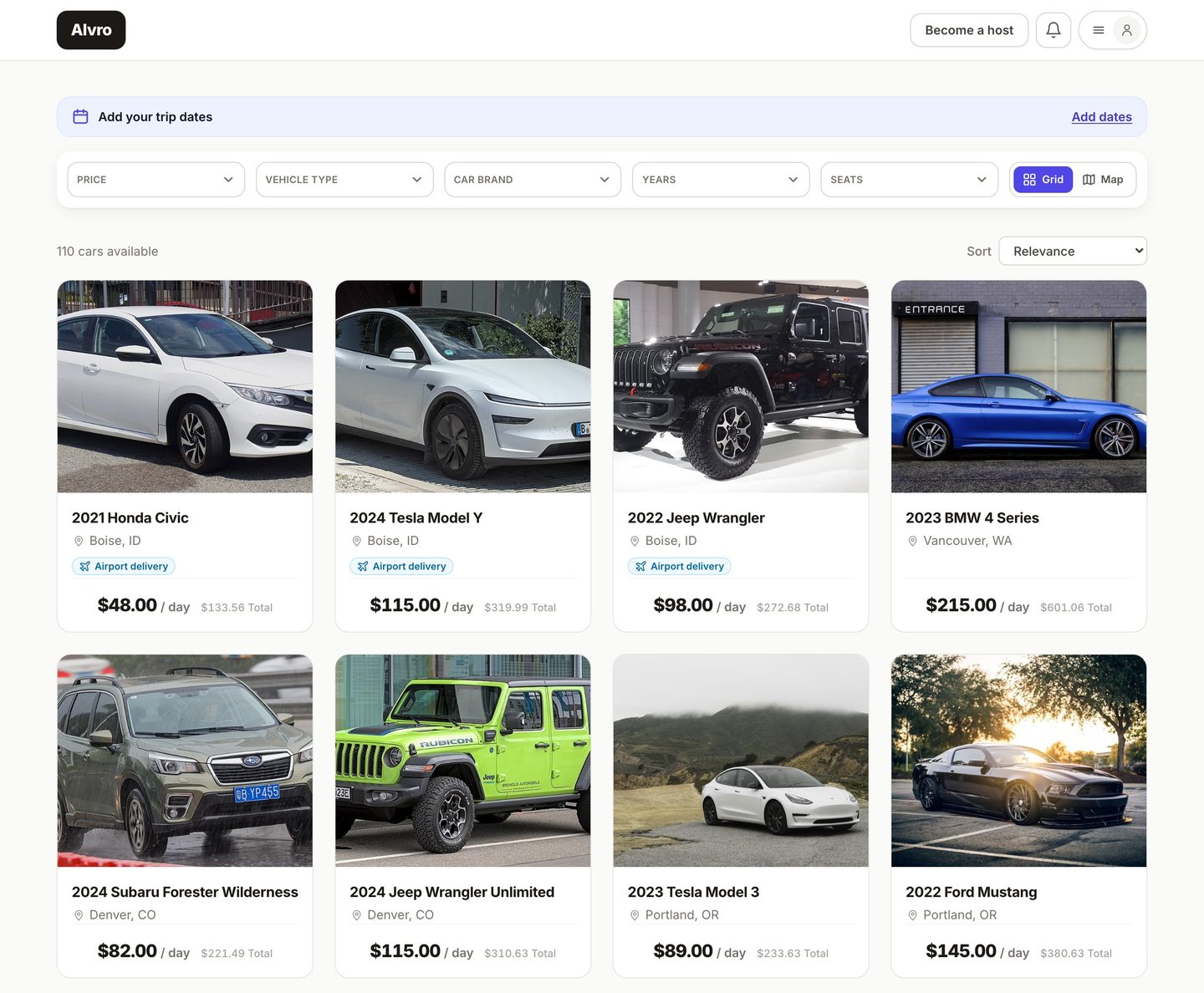This screenshot has width=1204, height=993.
Task: Click the Tesla Model Y Airport delivery badge
Action: click(401, 567)
